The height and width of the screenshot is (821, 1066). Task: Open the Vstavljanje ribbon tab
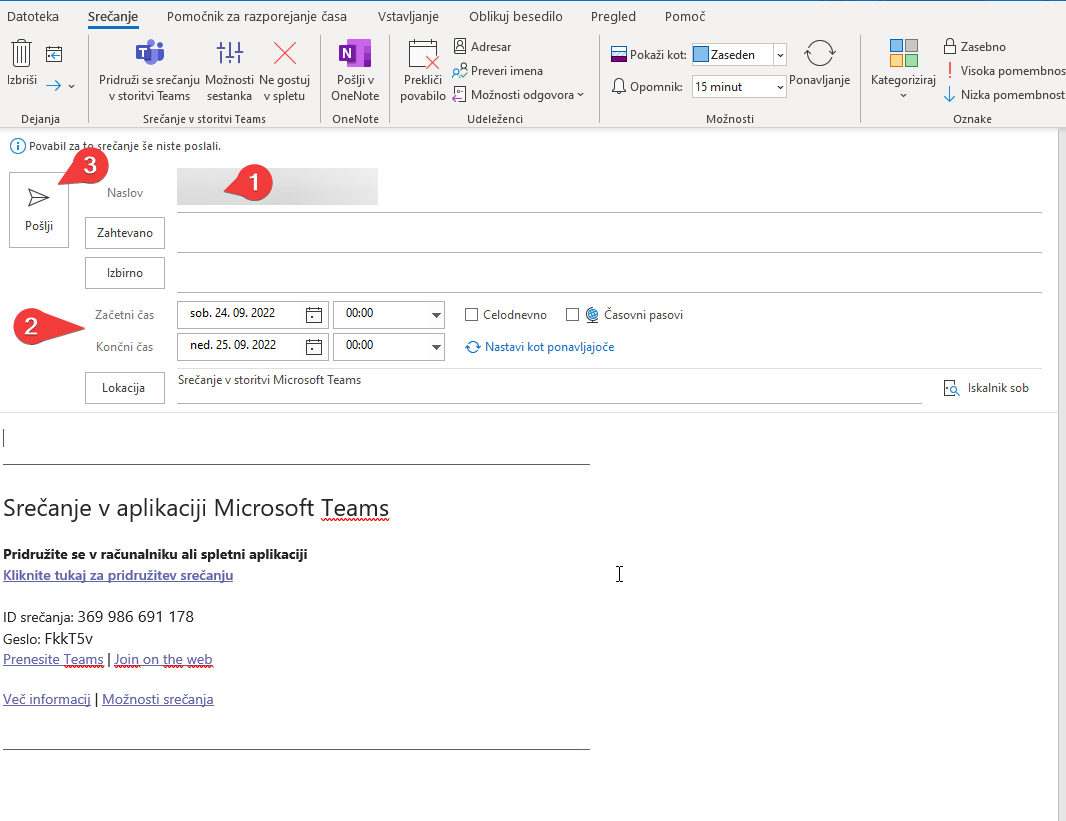click(408, 17)
